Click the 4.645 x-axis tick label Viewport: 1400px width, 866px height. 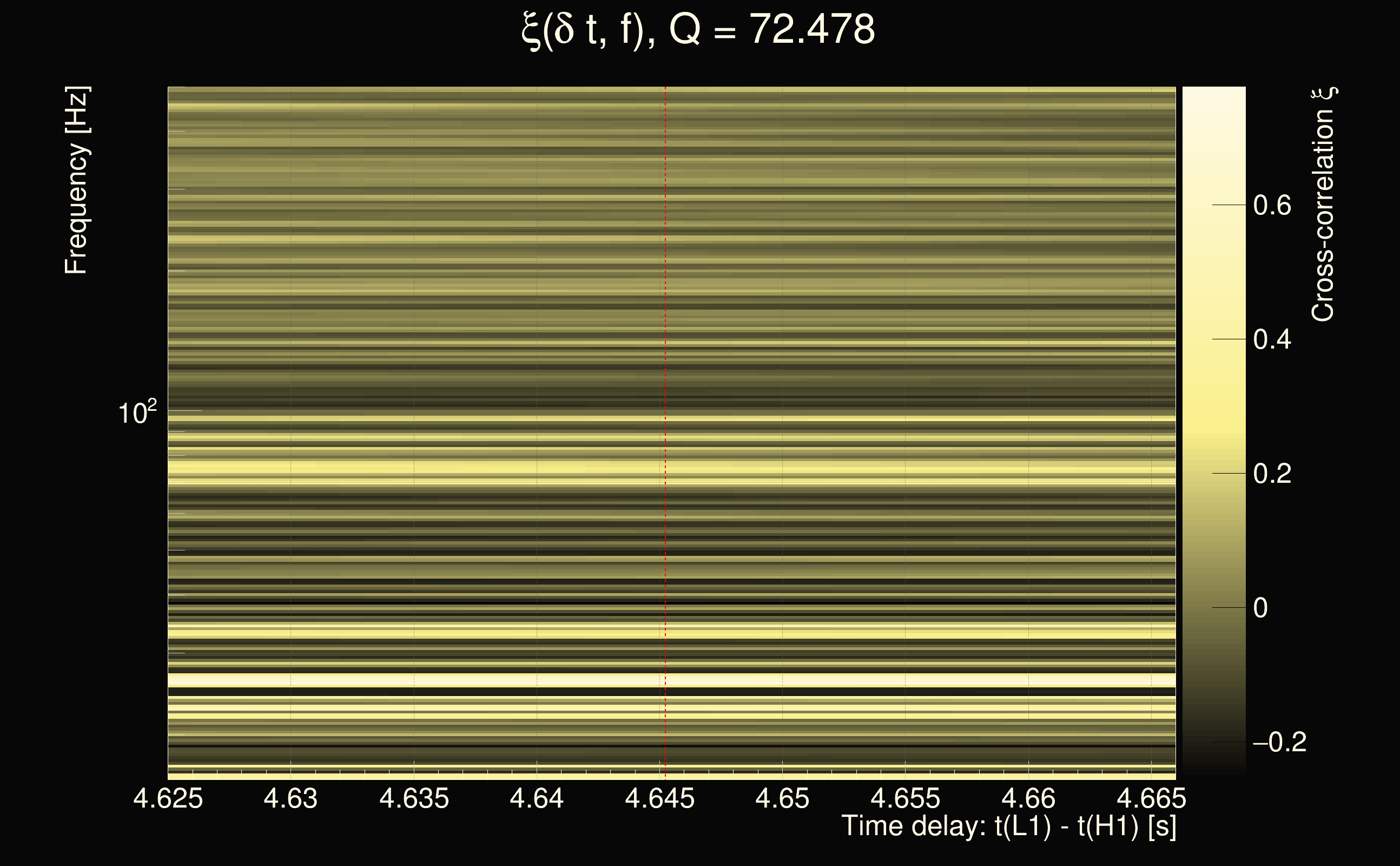(x=659, y=798)
